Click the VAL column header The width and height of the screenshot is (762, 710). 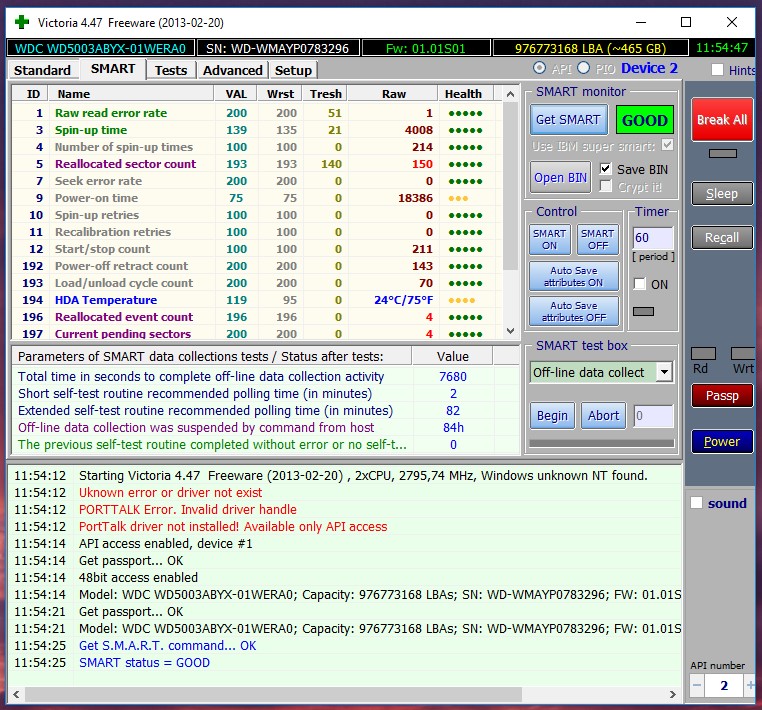[236, 94]
